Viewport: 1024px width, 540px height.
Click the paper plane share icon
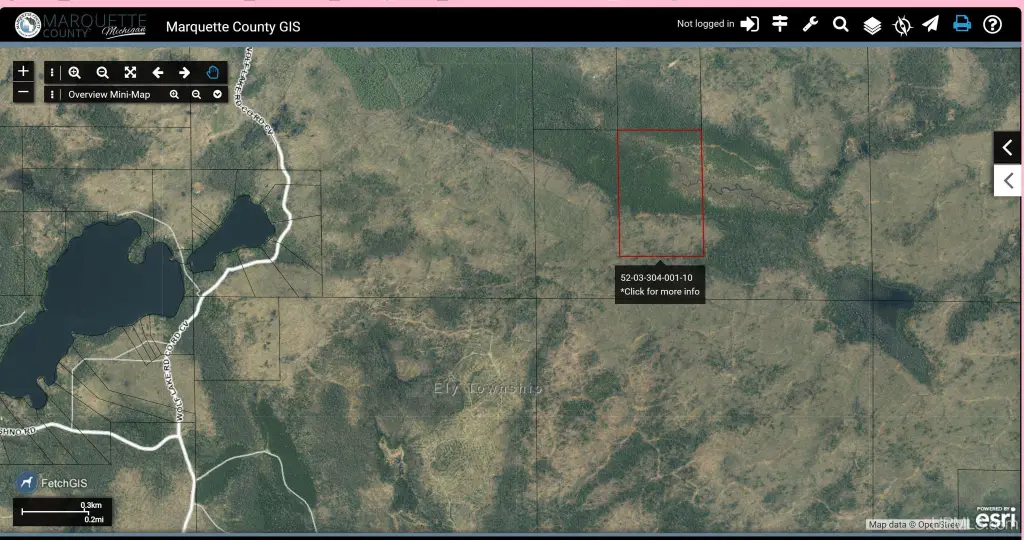click(931, 25)
